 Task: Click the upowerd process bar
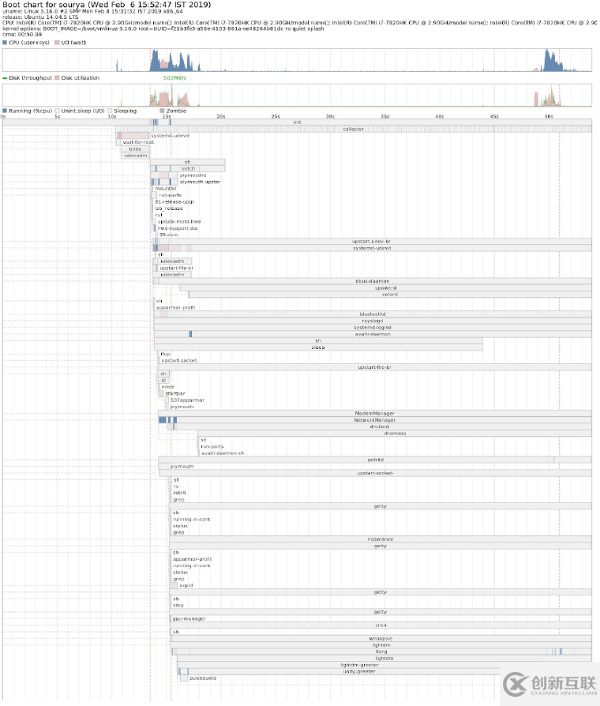click(386, 288)
